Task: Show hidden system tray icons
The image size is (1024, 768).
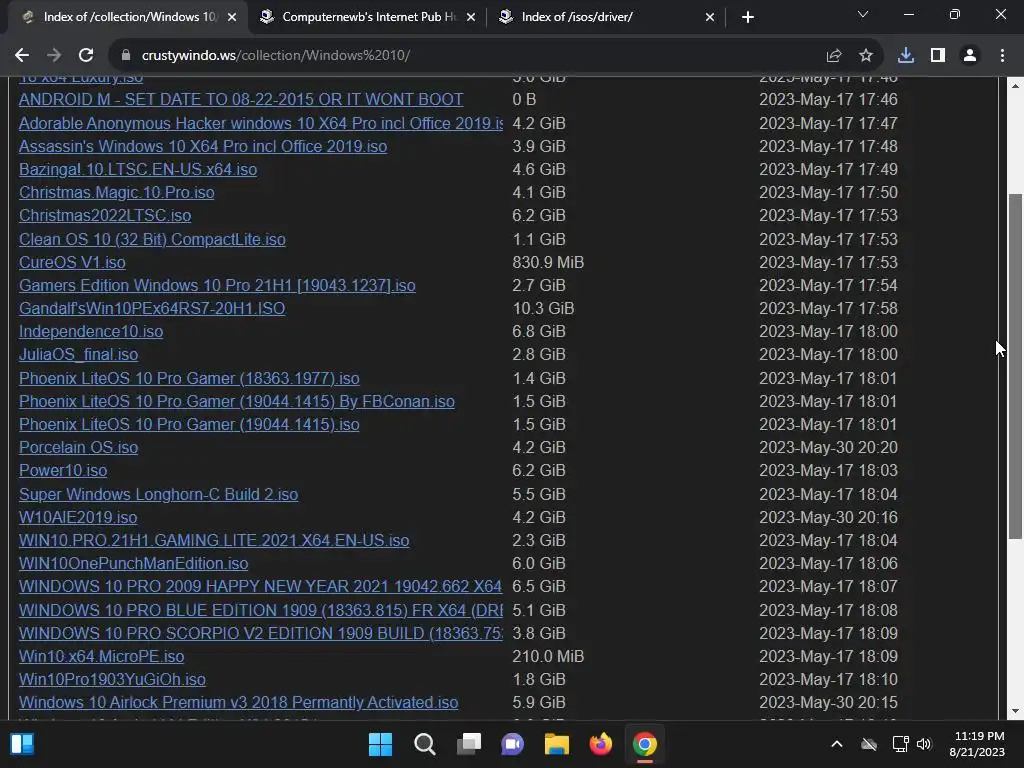Action: tap(837, 744)
